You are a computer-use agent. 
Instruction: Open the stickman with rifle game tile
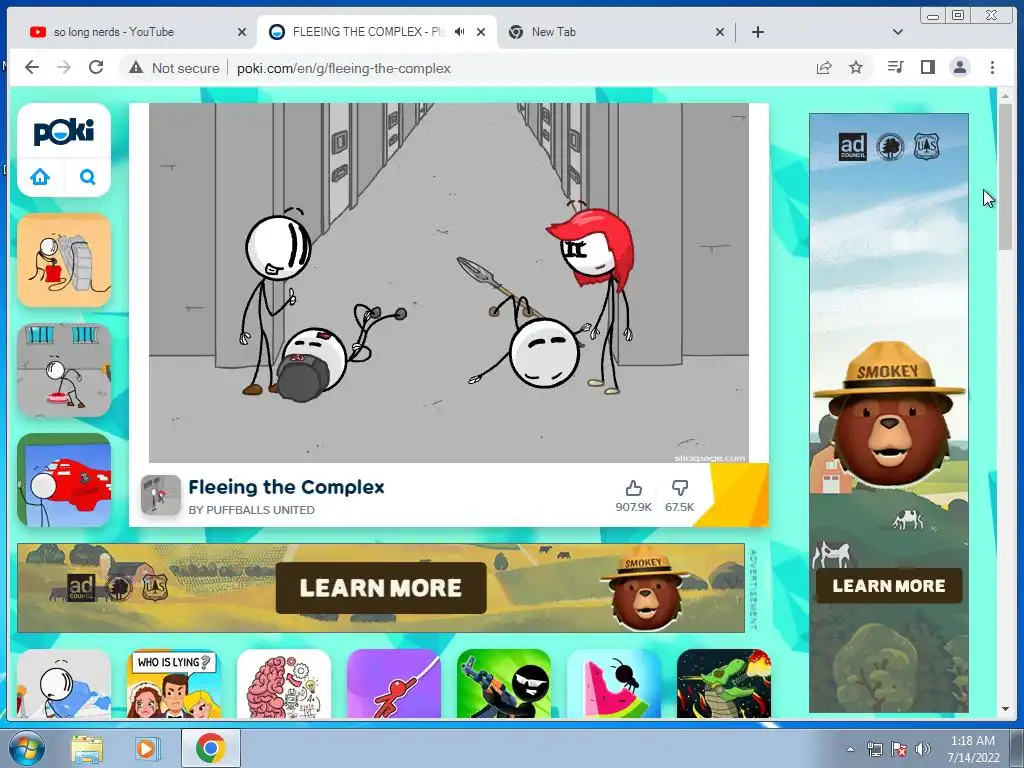click(504, 684)
